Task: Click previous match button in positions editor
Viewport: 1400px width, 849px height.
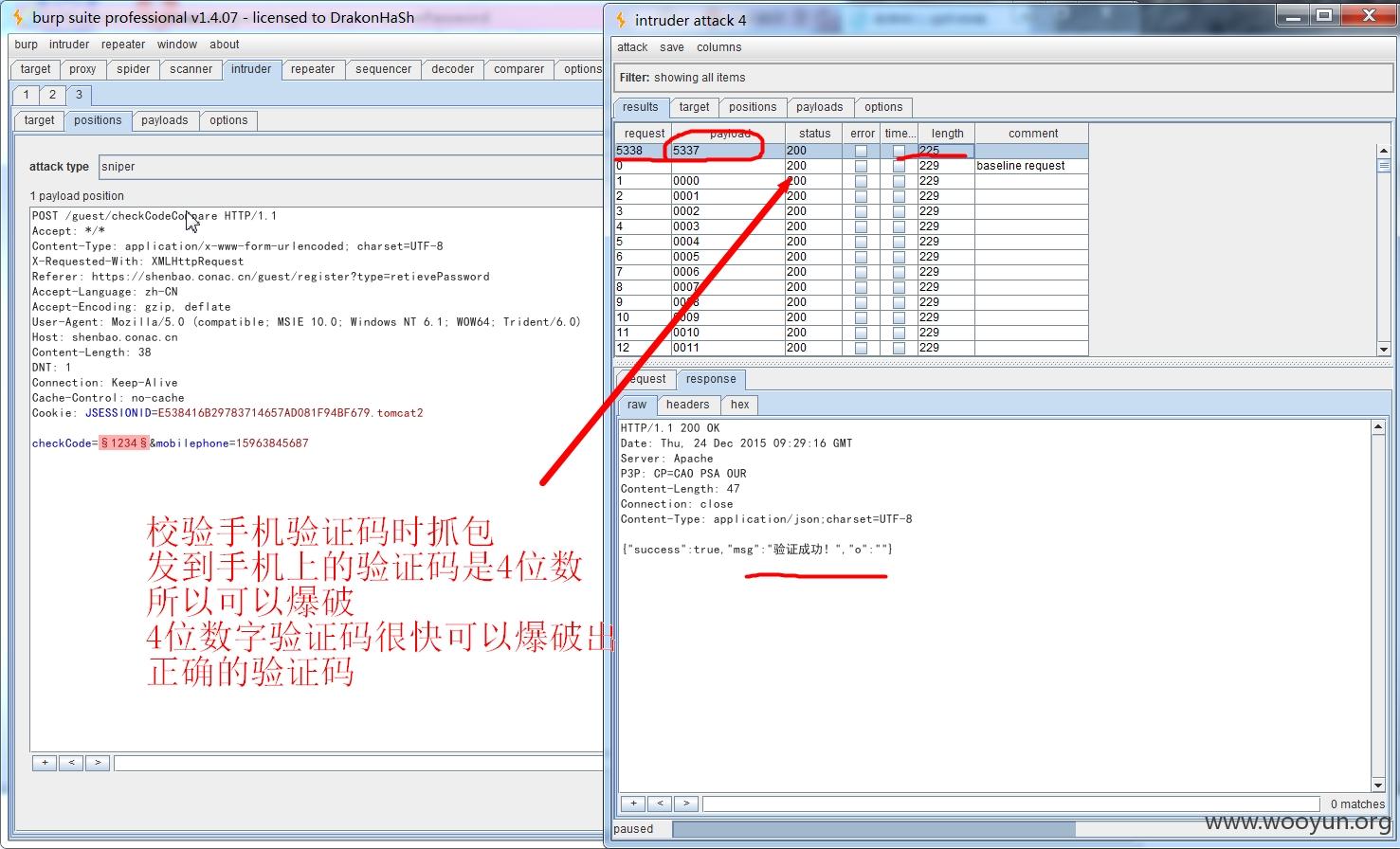Action: coord(71,763)
